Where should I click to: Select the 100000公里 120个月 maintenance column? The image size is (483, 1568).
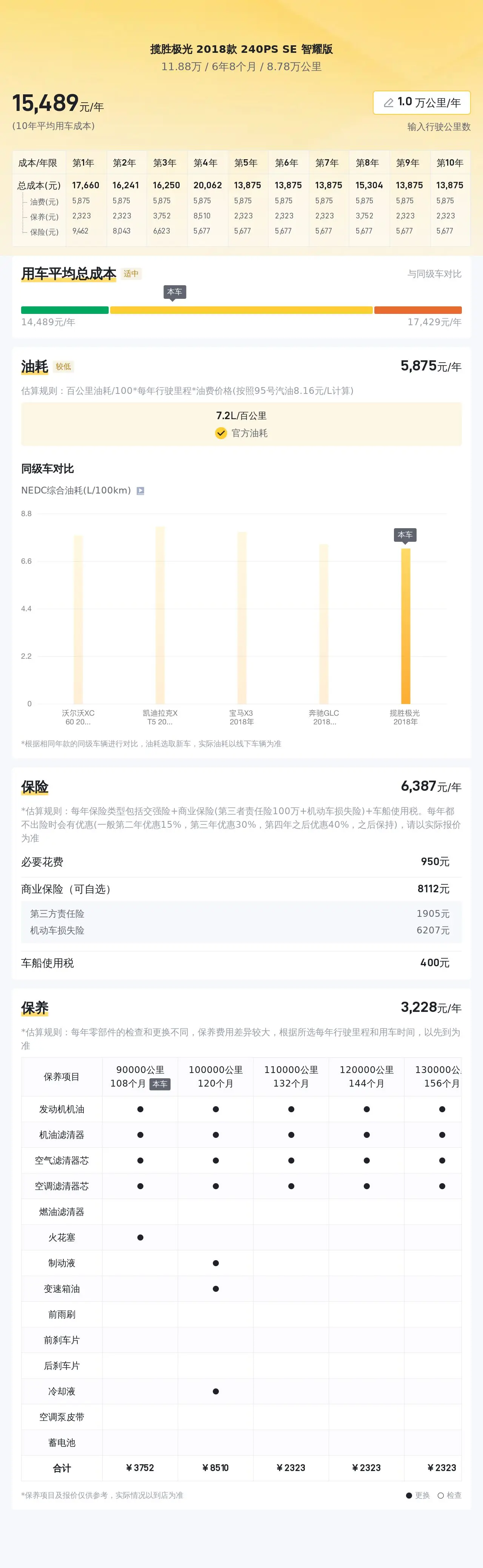tap(215, 1076)
